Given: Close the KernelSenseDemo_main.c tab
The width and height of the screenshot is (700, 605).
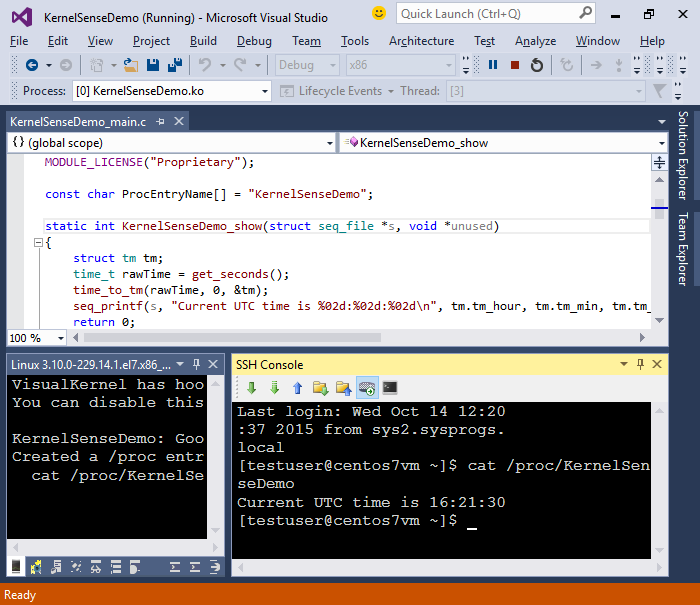Looking at the screenshot, I should (179, 121).
